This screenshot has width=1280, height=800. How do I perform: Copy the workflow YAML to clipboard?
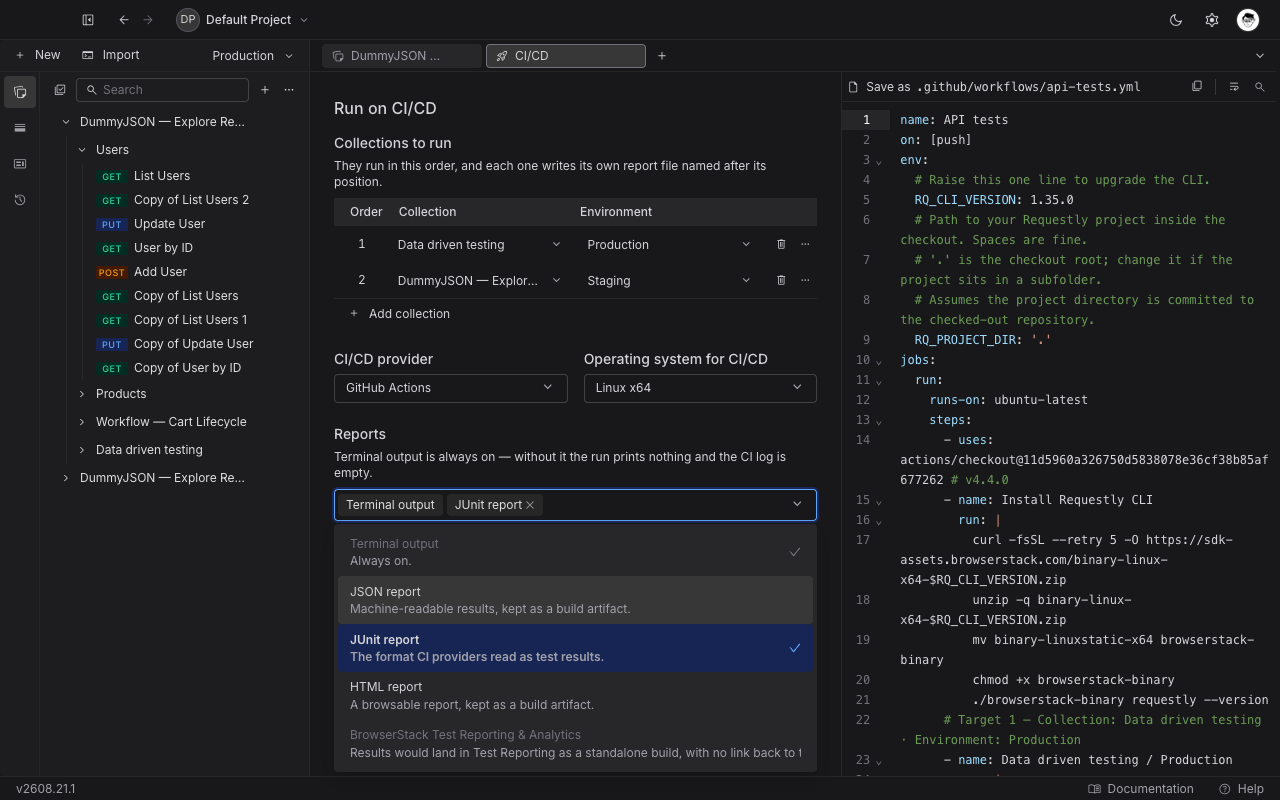coord(1197,87)
